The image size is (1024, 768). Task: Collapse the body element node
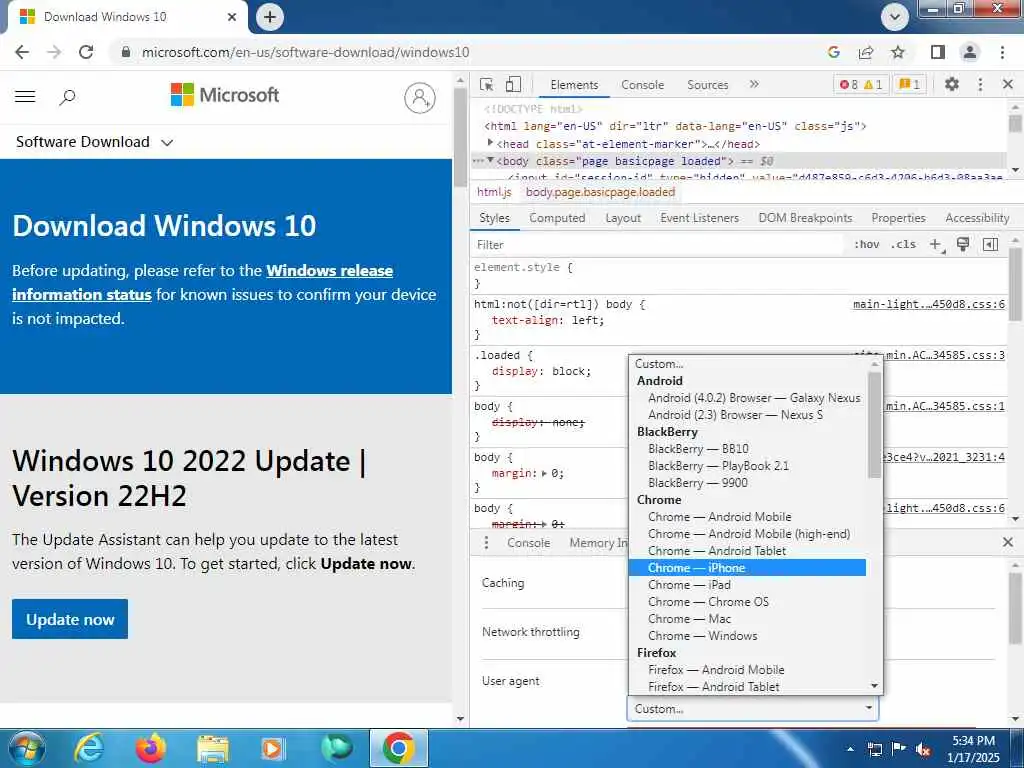coord(490,161)
